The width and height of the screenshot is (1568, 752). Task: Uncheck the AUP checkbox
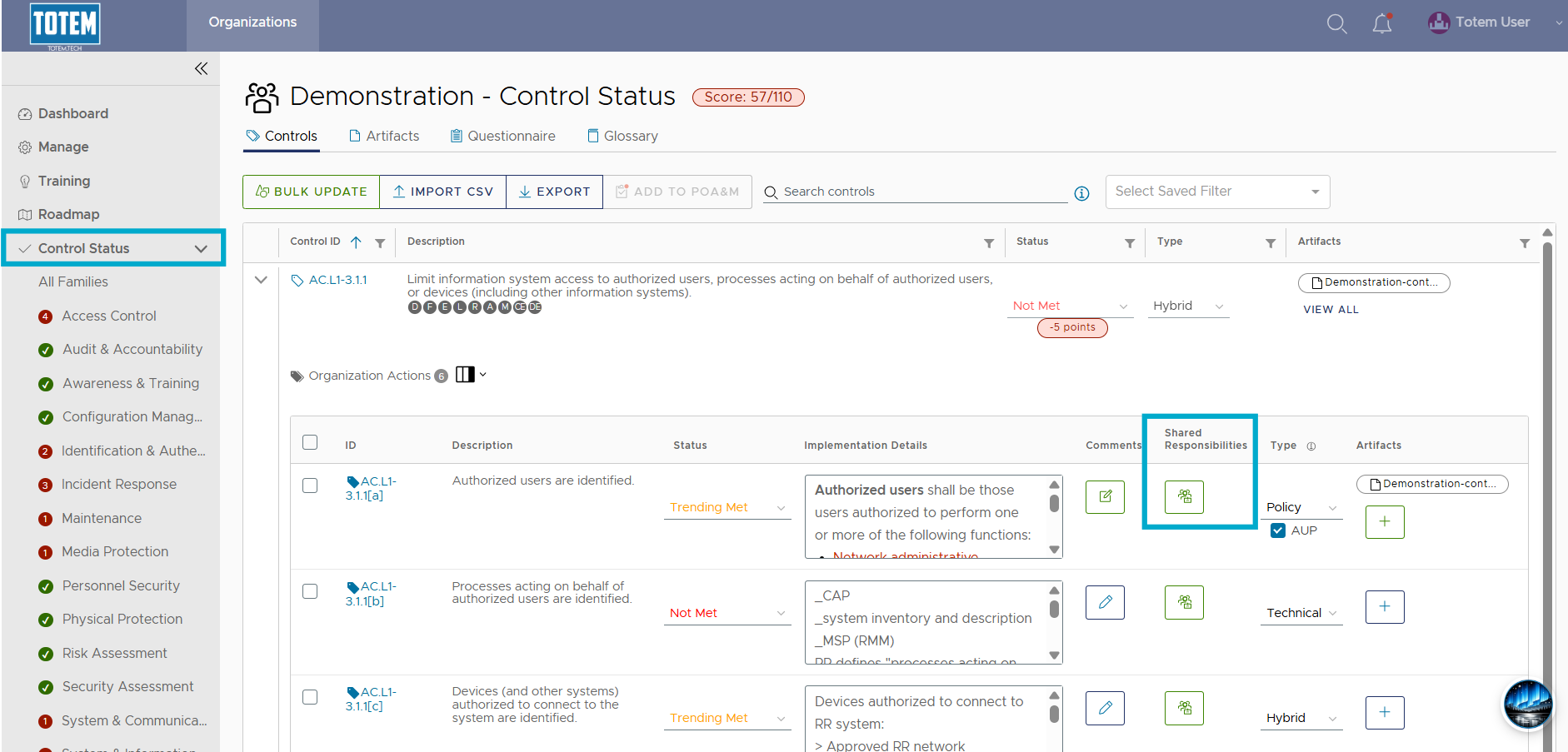(1278, 530)
